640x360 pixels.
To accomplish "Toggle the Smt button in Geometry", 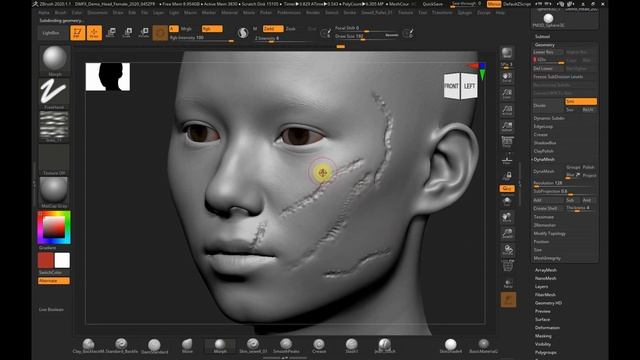I will (x=581, y=101).
